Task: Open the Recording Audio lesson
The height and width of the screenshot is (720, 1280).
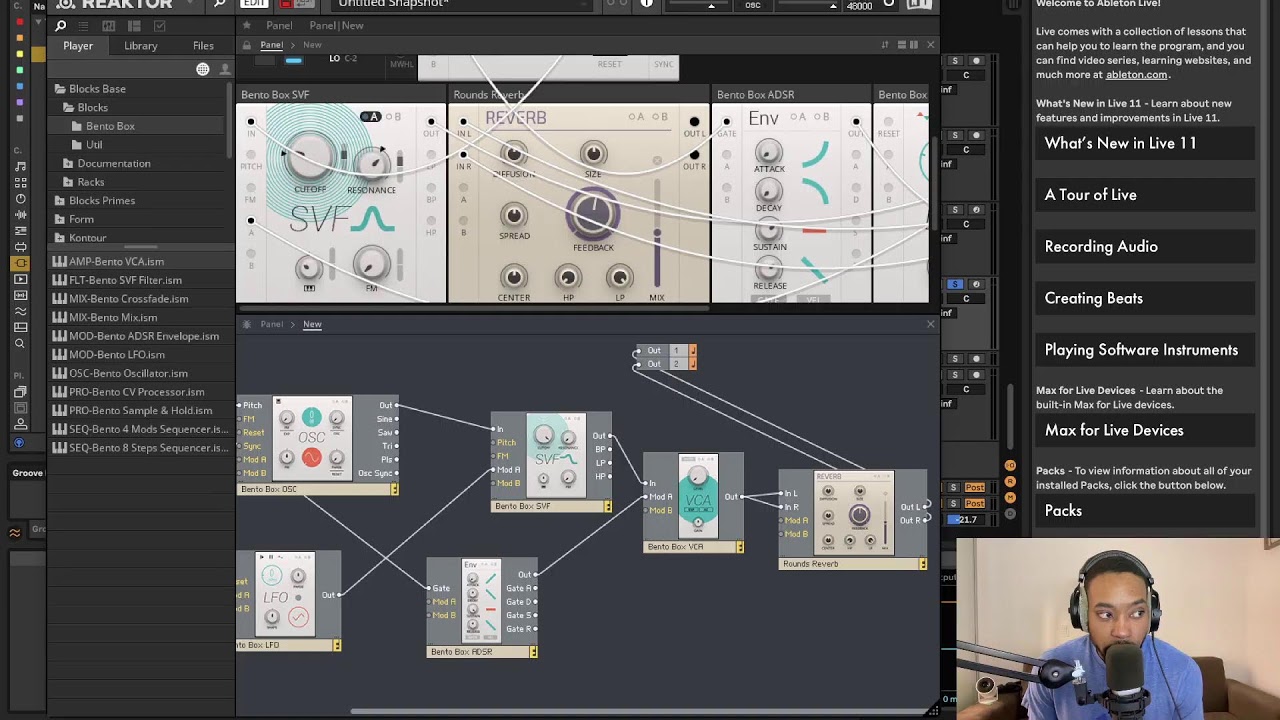Action: click(1145, 247)
